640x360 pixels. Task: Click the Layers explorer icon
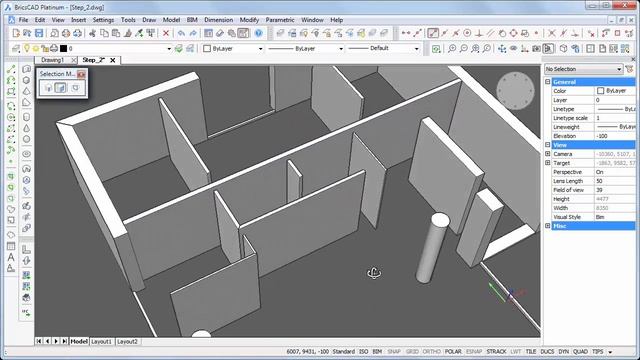click(x=16, y=49)
